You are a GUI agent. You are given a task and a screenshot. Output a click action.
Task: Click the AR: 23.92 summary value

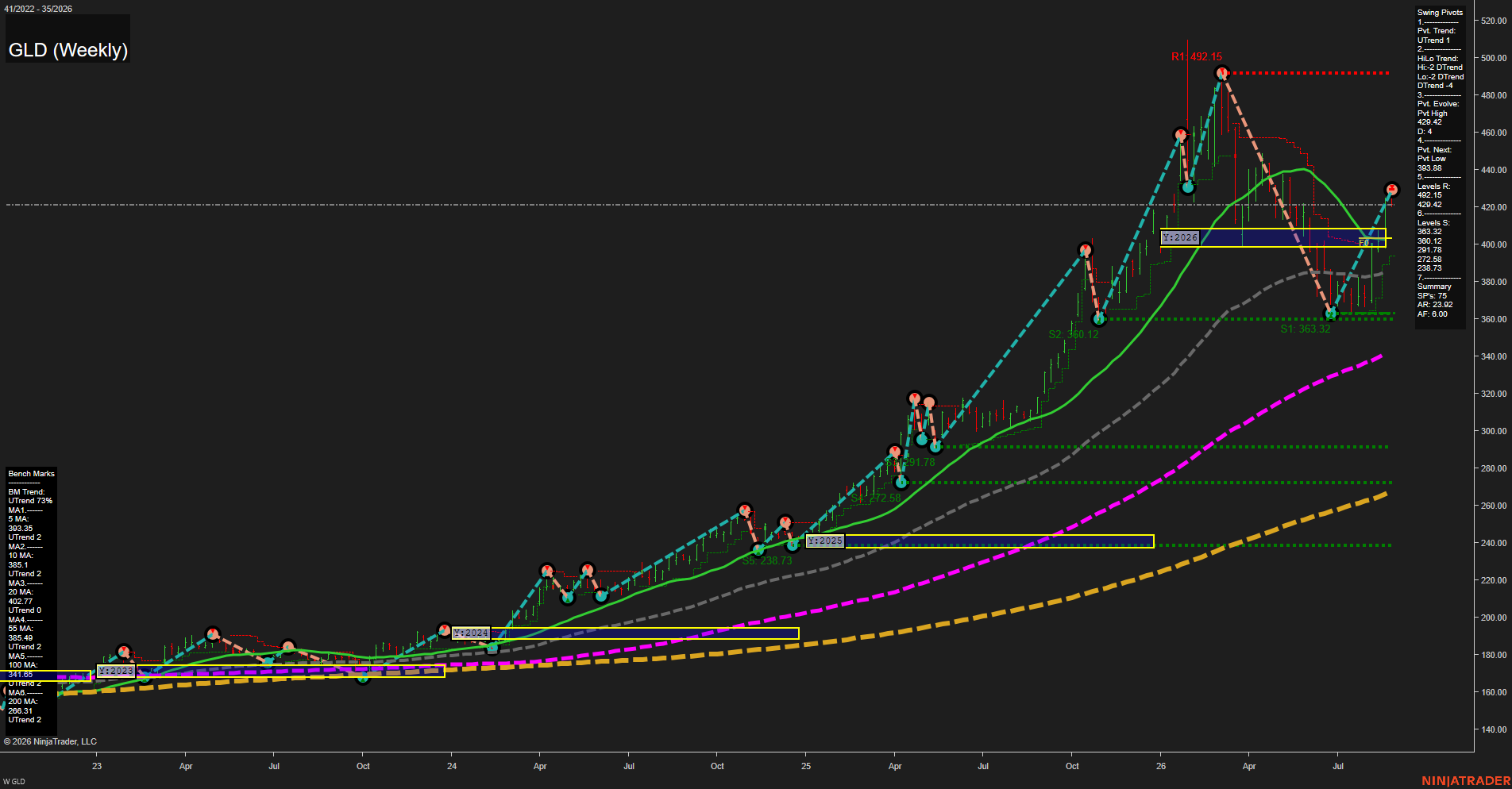pos(1435,305)
